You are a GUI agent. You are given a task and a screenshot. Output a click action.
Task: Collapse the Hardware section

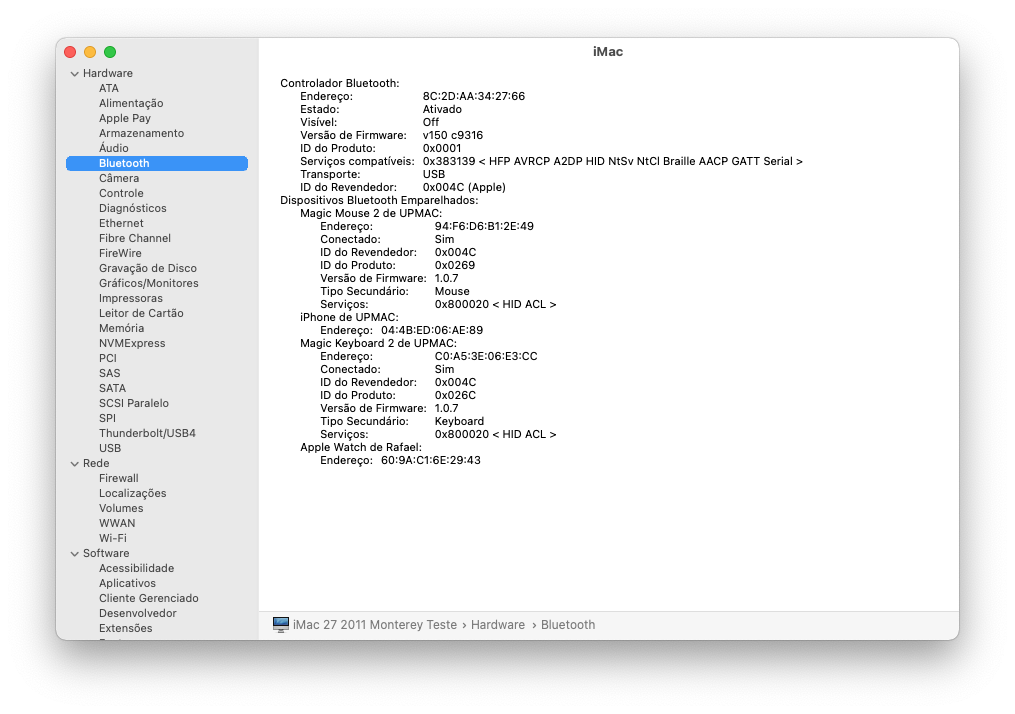tap(74, 74)
